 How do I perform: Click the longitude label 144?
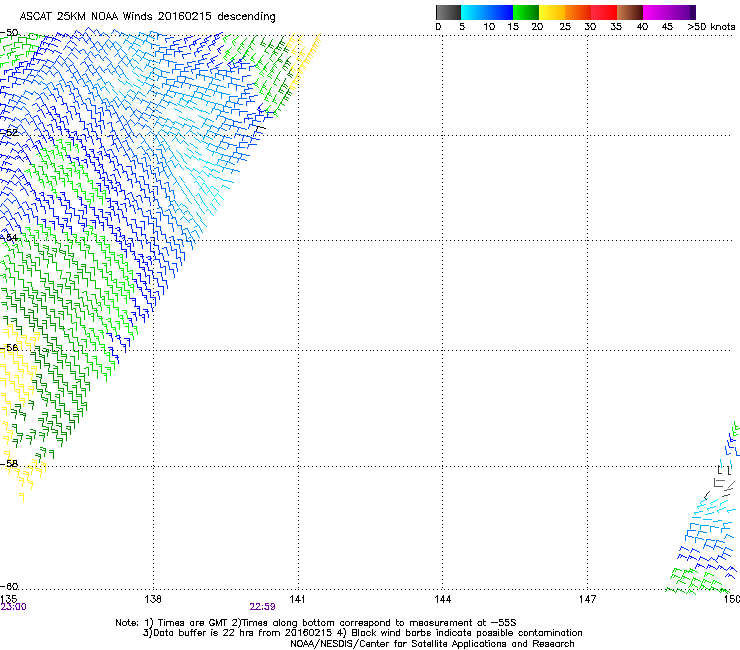coord(442,599)
